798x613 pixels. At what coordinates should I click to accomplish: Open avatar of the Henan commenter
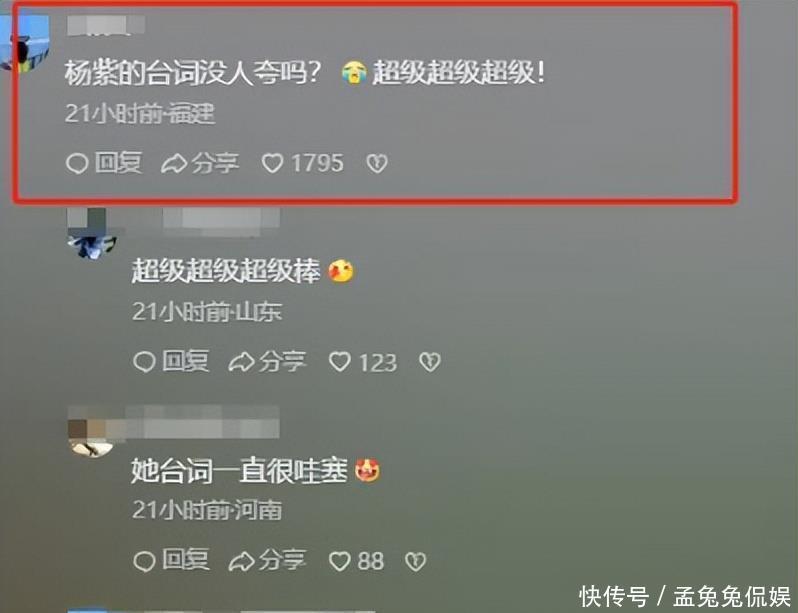coord(91,432)
